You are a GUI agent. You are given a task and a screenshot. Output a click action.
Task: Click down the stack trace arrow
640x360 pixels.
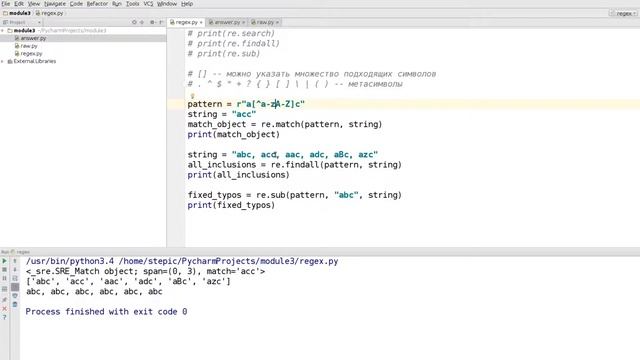pos(15,270)
